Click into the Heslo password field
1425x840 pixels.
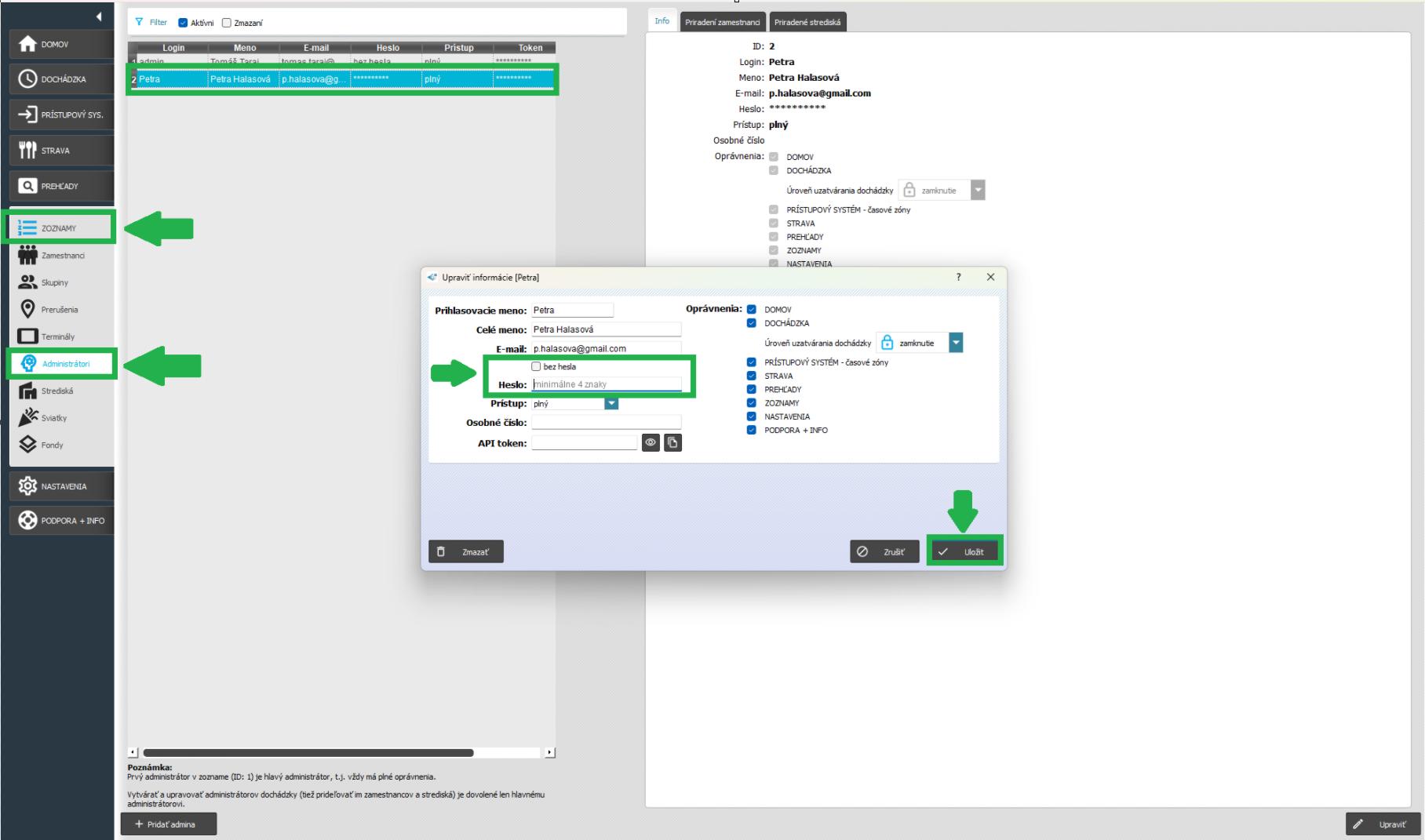coord(606,384)
